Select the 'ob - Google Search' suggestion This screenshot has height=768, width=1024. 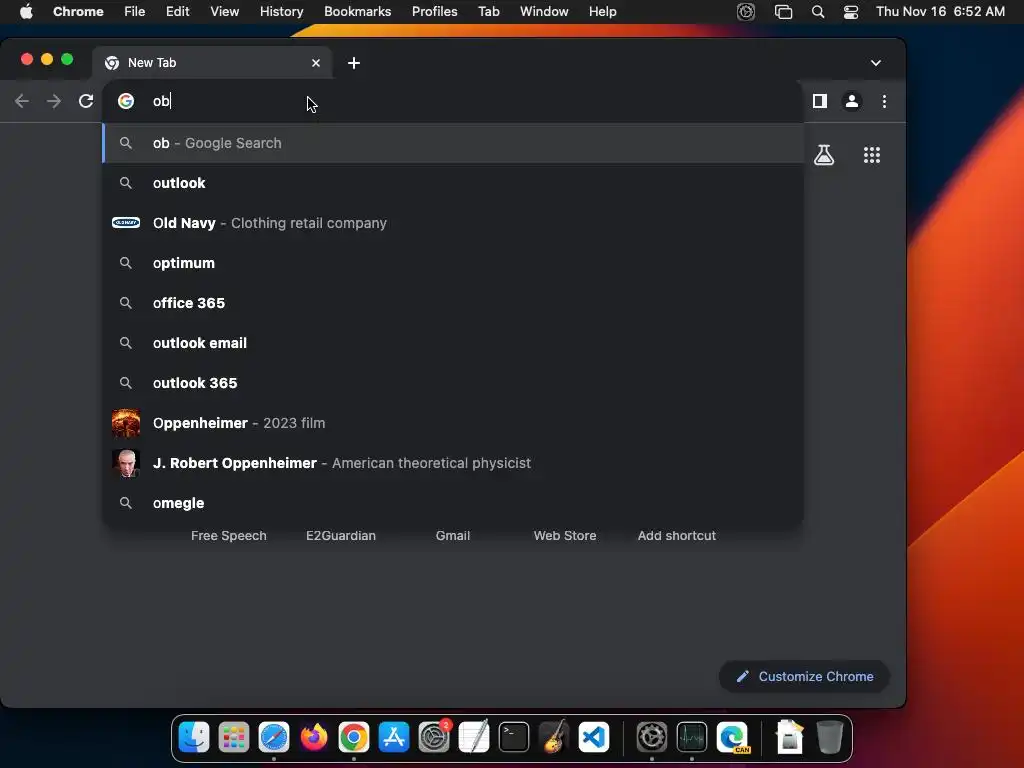click(453, 143)
